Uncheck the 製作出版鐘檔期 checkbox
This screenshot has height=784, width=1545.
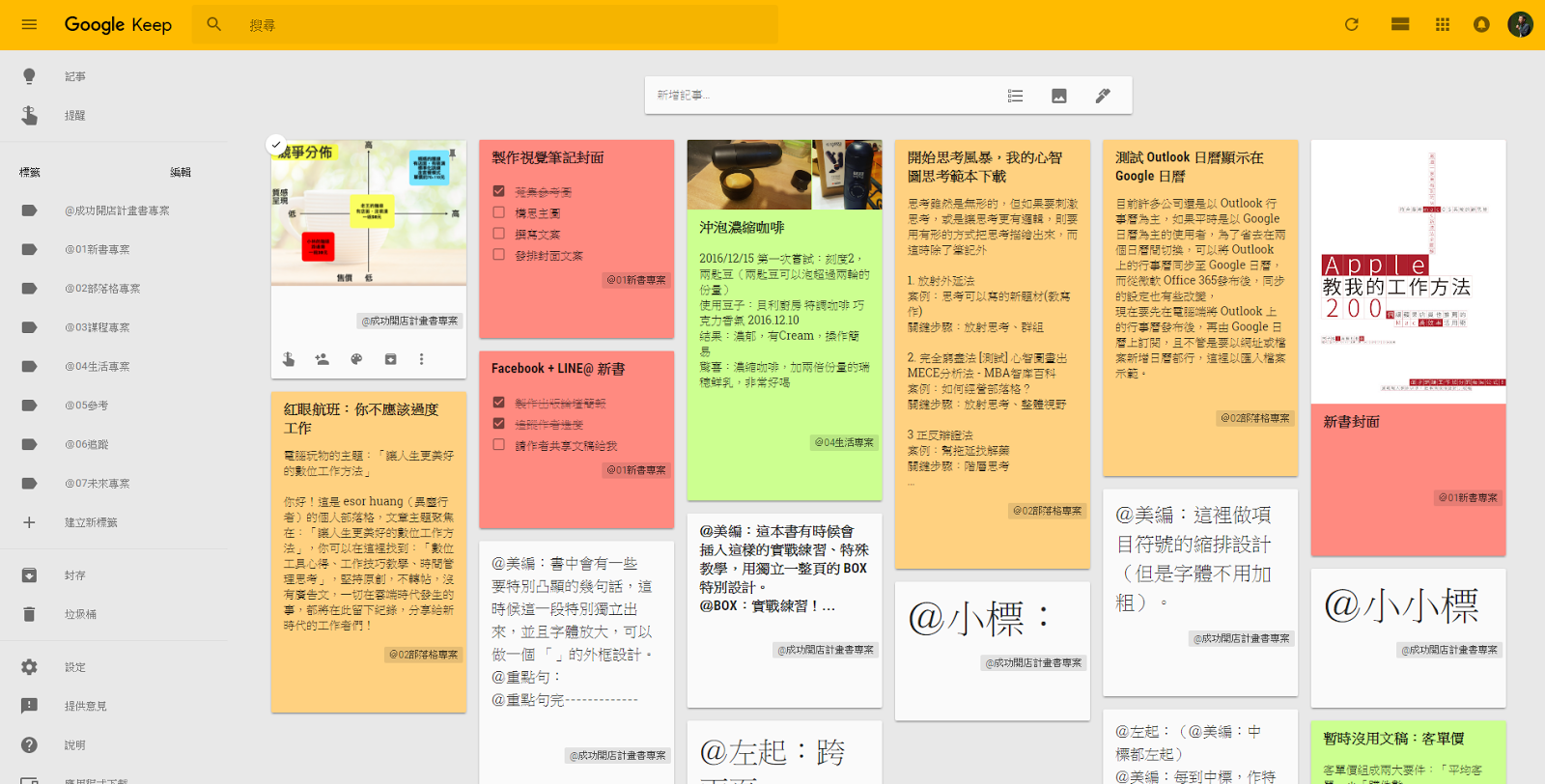(x=499, y=403)
